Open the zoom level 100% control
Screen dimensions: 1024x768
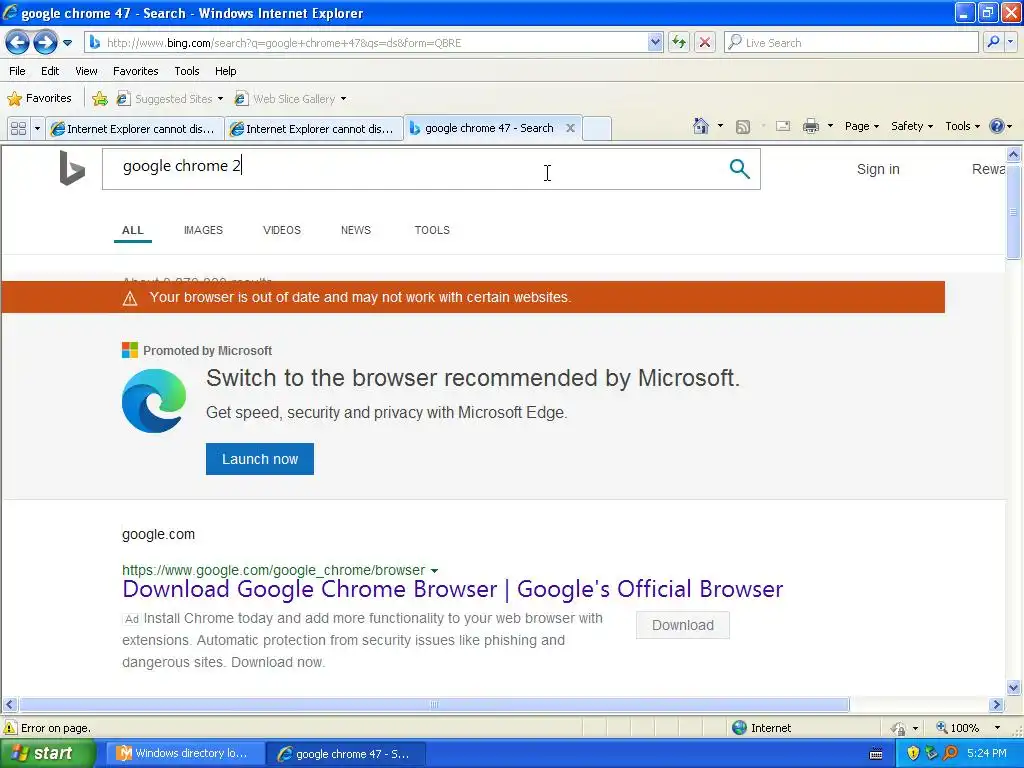968,728
